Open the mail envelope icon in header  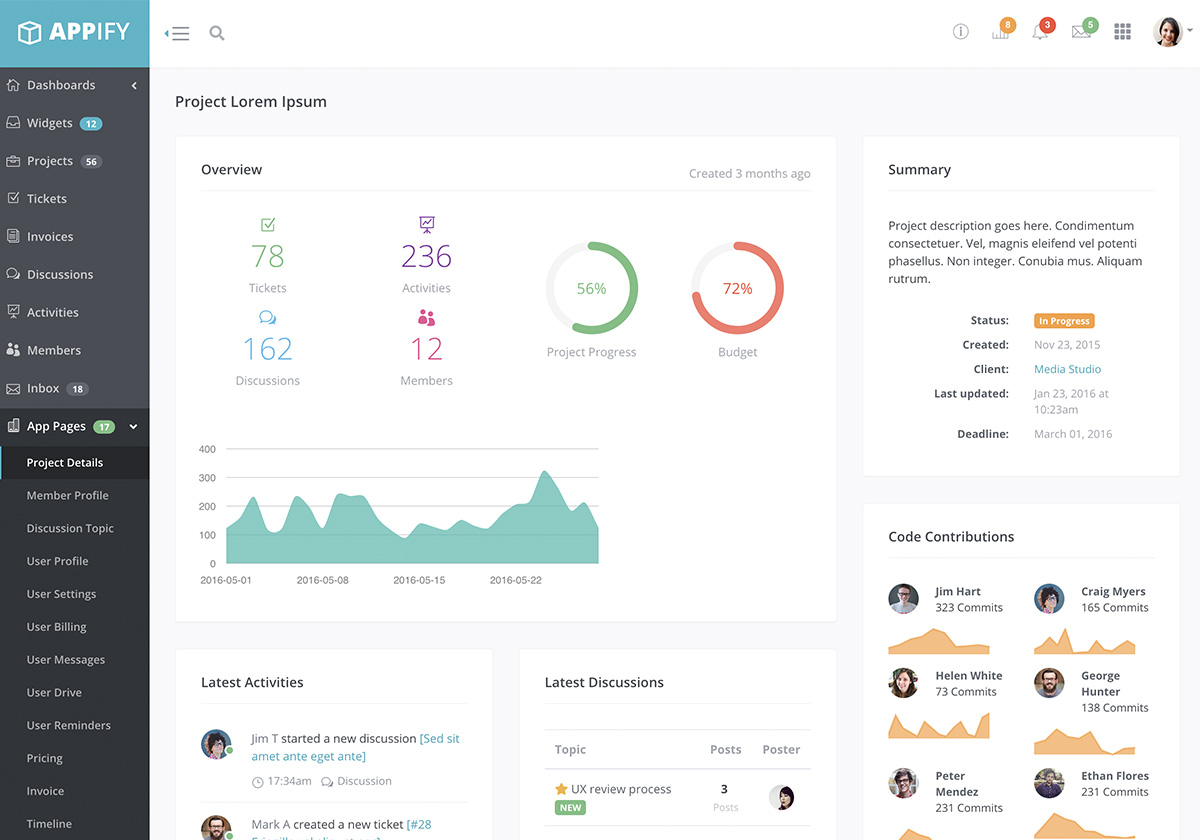coord(1081,32)
